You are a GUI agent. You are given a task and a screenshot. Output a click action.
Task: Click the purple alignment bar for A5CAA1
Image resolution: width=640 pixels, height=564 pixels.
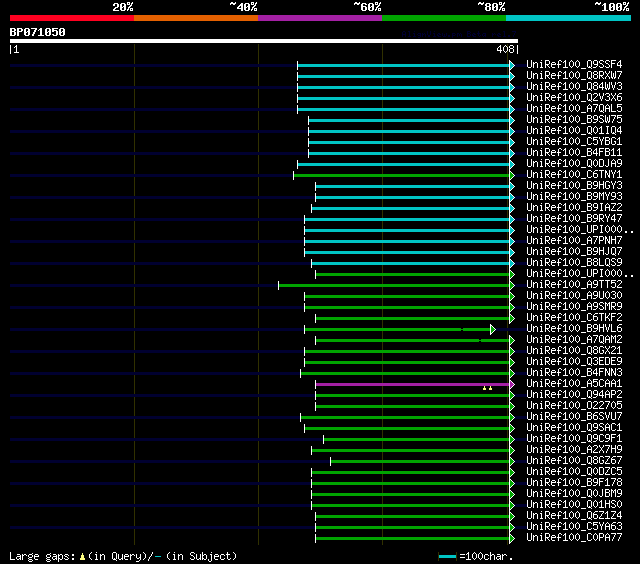pos(413,384)
